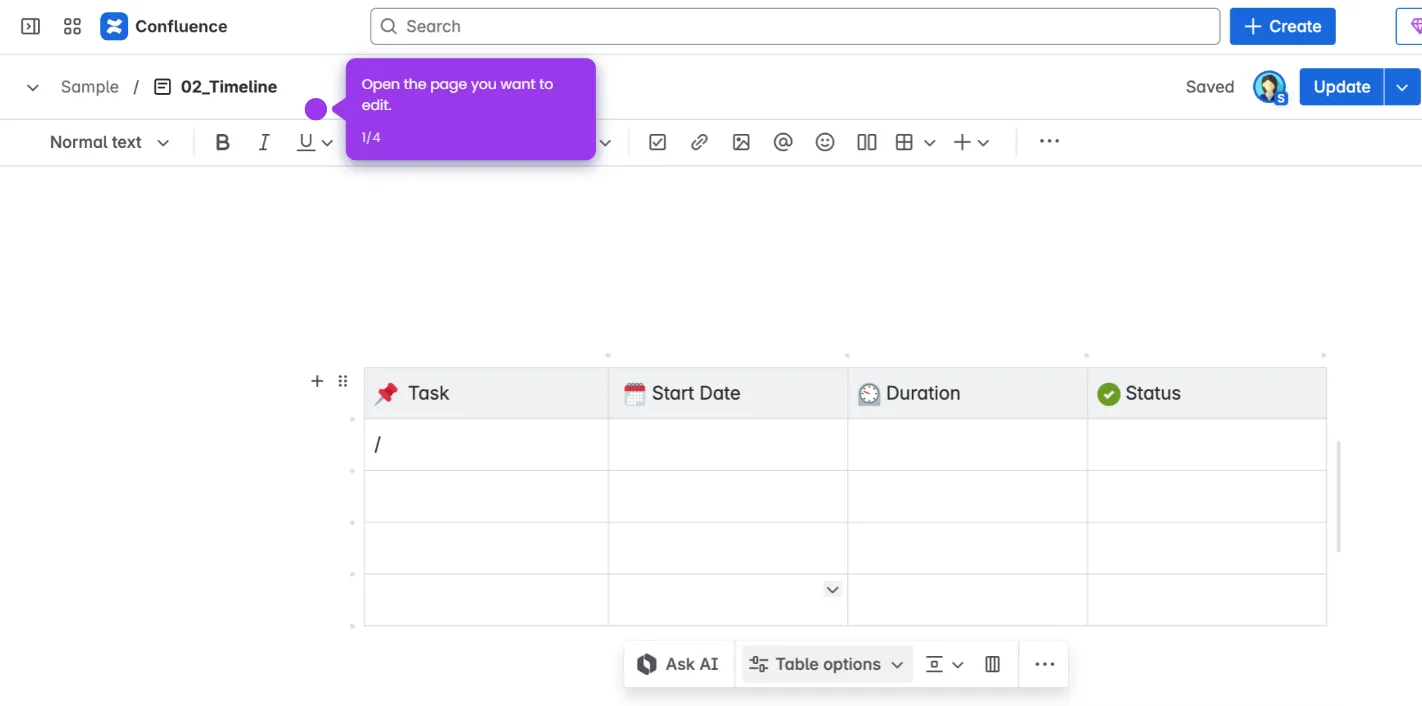Insert a link
1422x706 pixels.
[699, 142]
